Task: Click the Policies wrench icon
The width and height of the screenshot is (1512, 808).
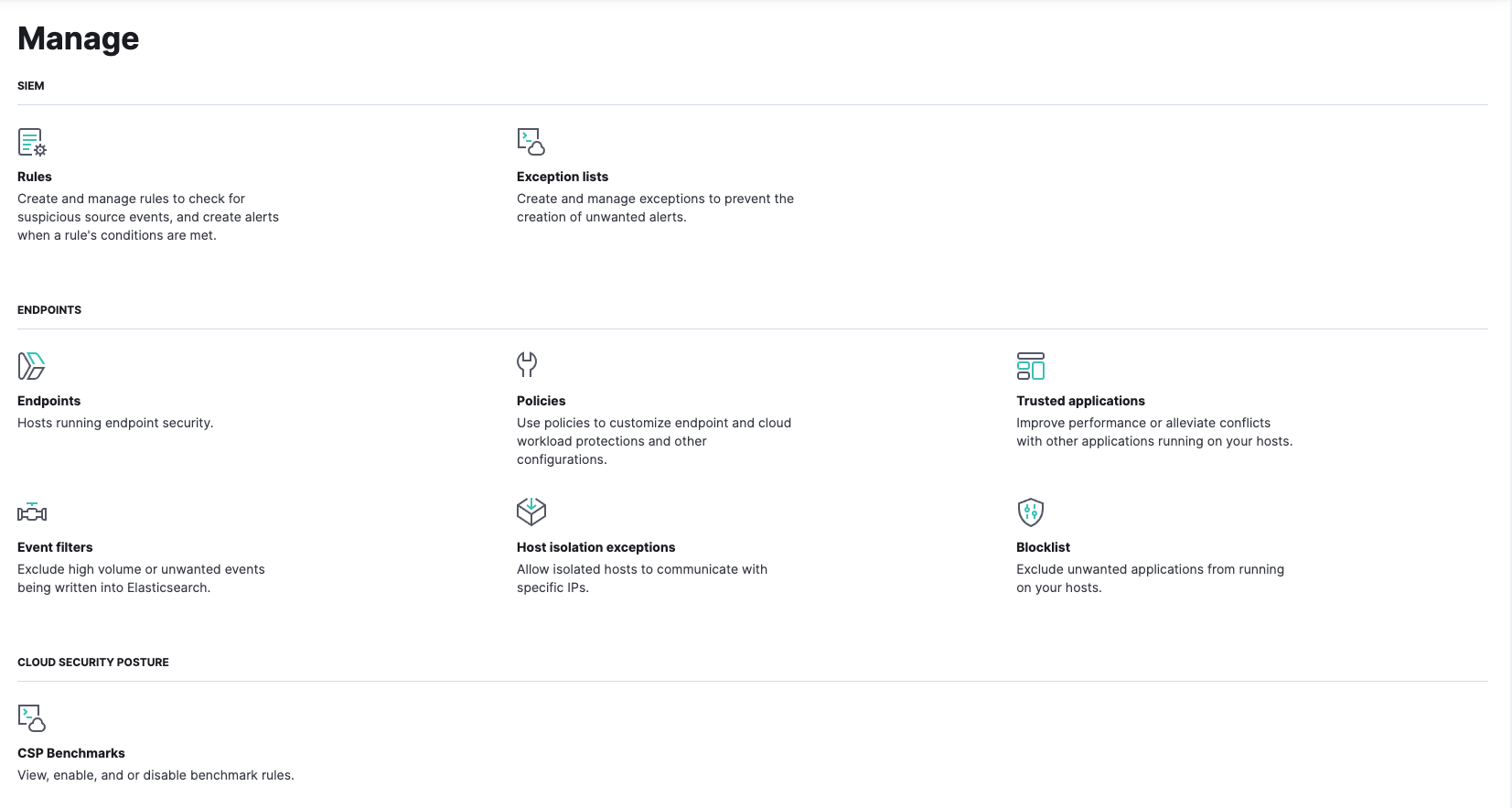Action: point(526,365)
